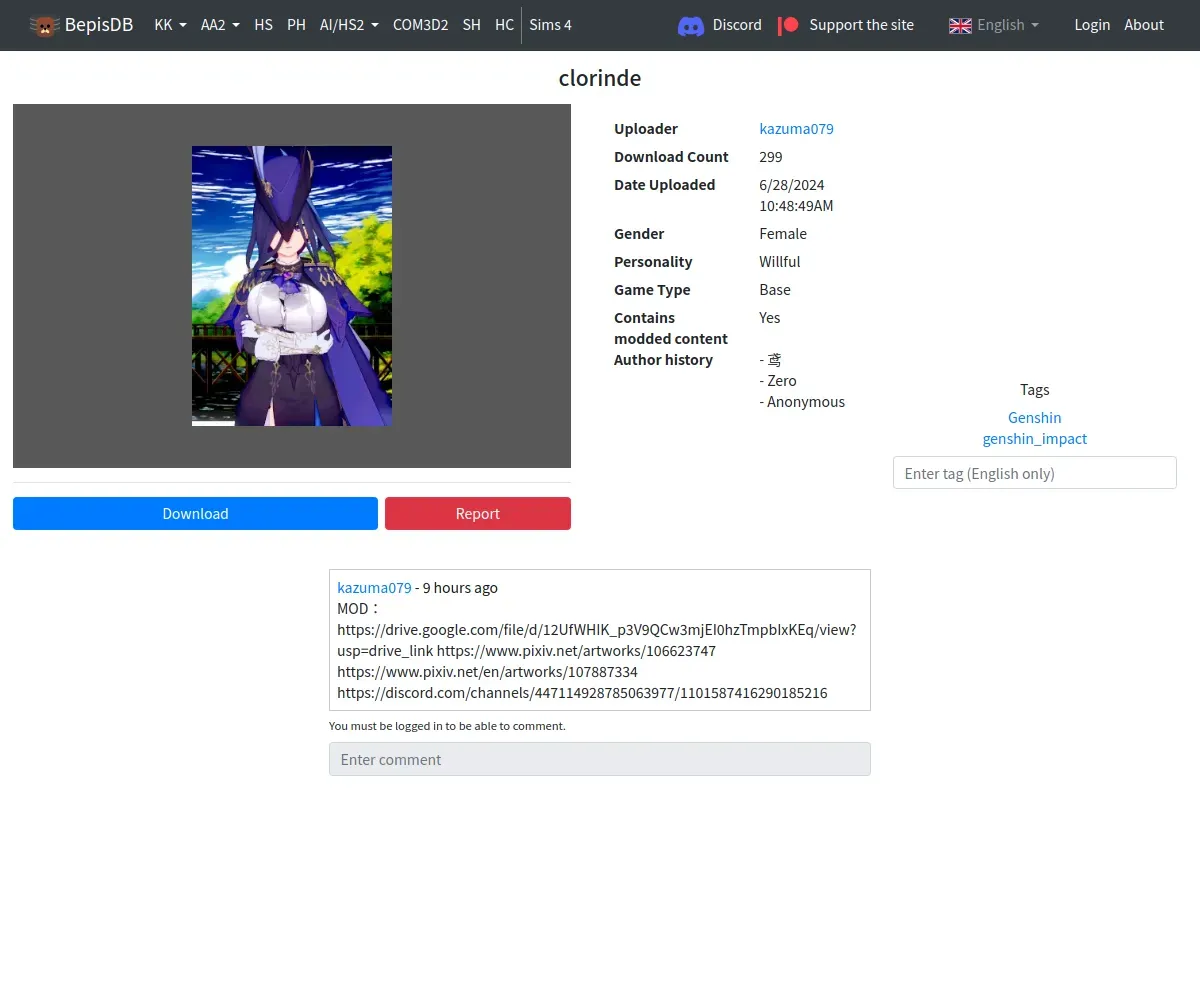
Task: Click the BepisDB logo icon
Action: pos(44,25)
